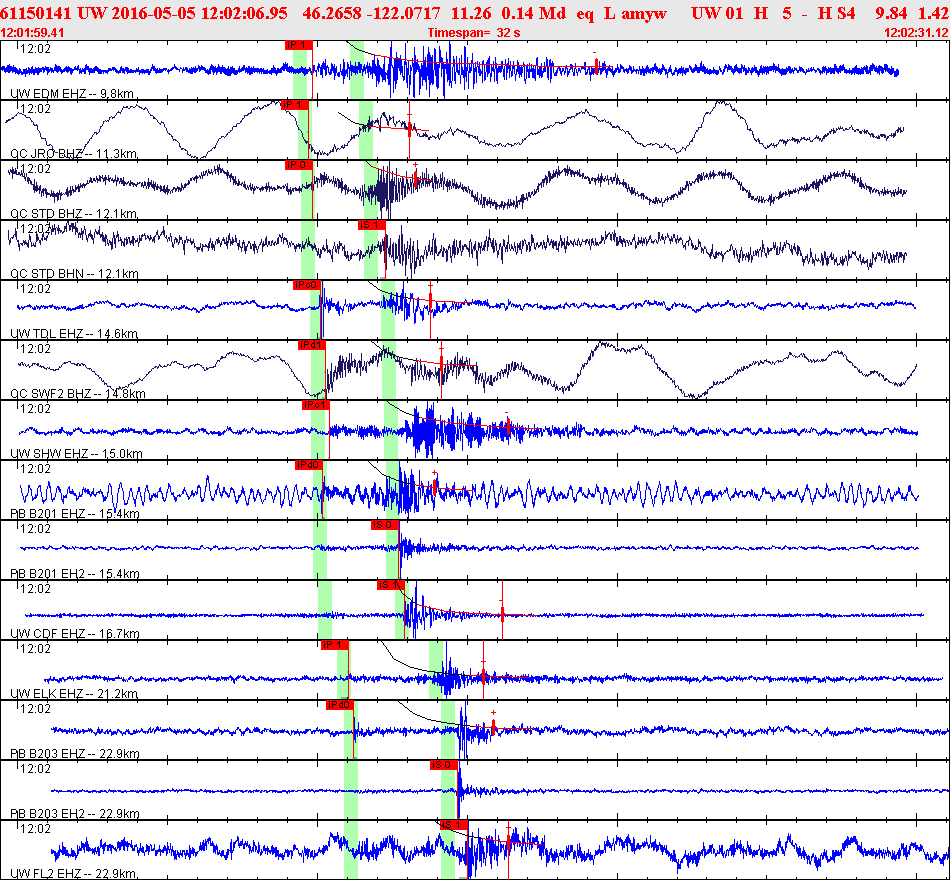Viewport: 950px width, 880px height.
Task: Click the iS 1 pick flag on QC STD BHN
Action: click(x=371, y=225)
